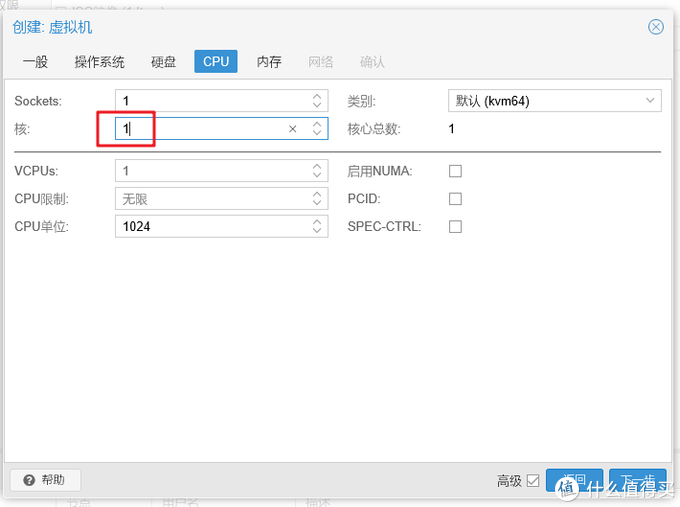
Task: Increase the VCPUs value
Action: [317, 166]
